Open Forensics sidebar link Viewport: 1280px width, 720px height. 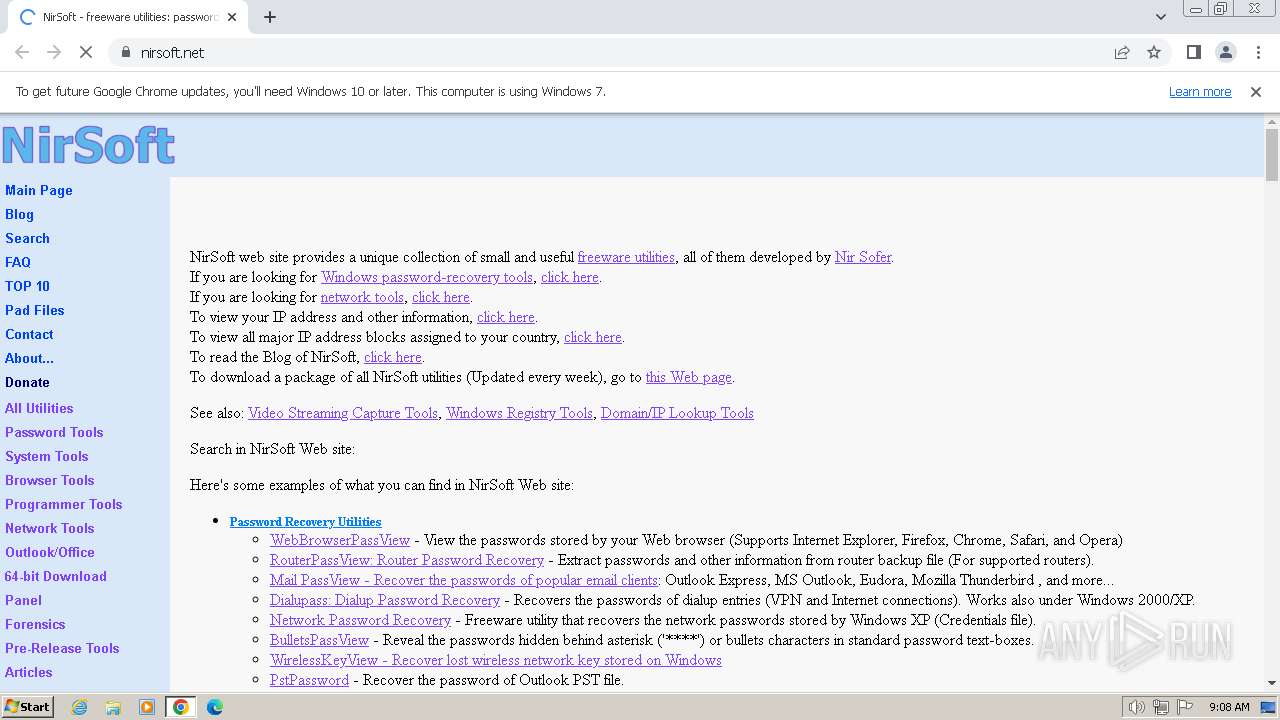click(x=35, y=624)
